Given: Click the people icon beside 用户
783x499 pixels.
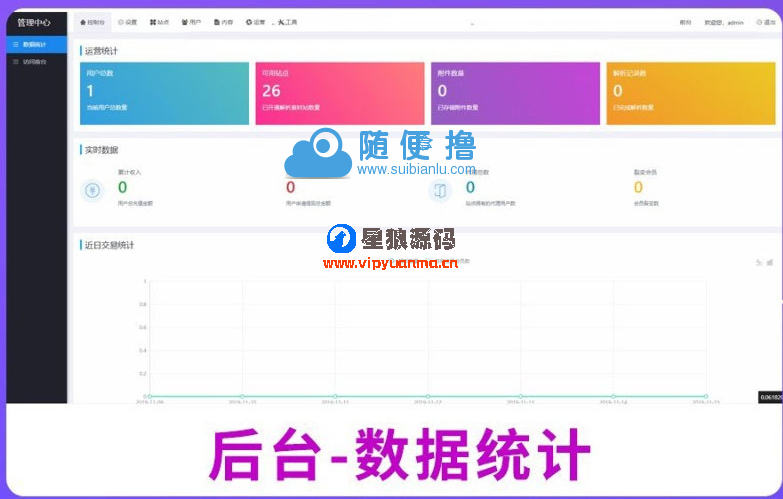Looking at the screenshot, I should [x=184, y=22].
